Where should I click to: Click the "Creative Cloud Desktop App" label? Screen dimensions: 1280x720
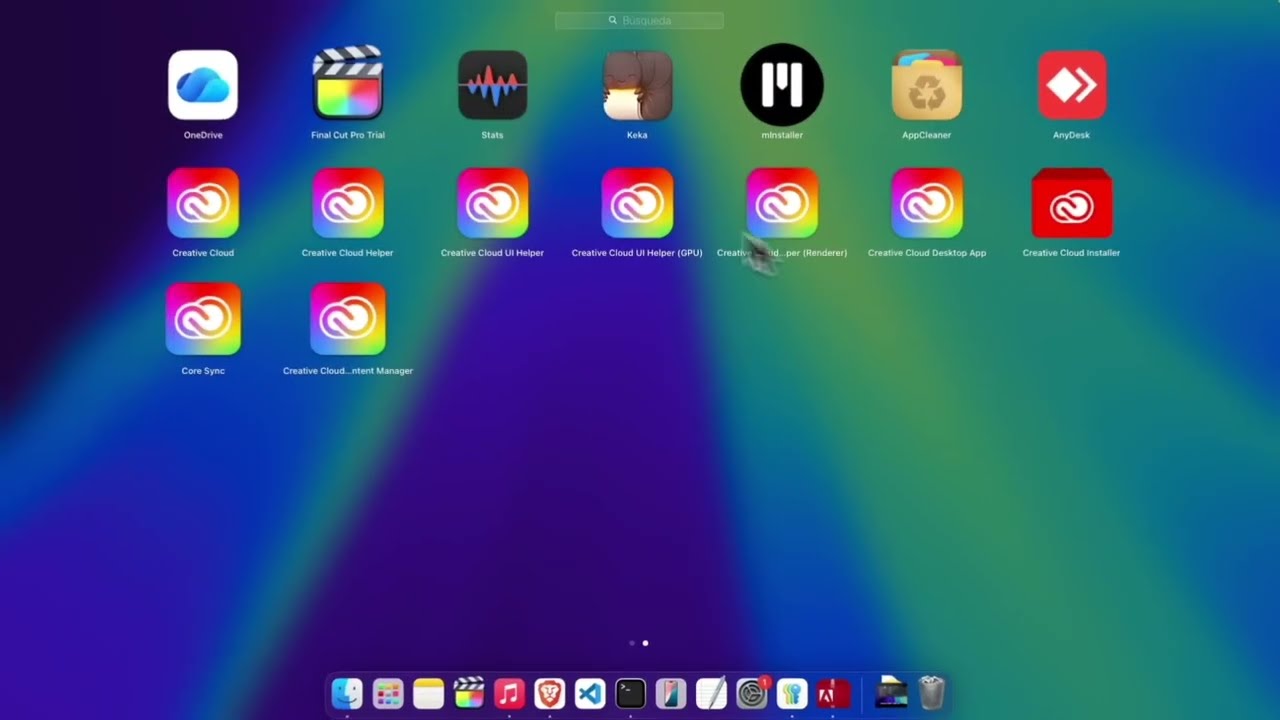[927, 253]
